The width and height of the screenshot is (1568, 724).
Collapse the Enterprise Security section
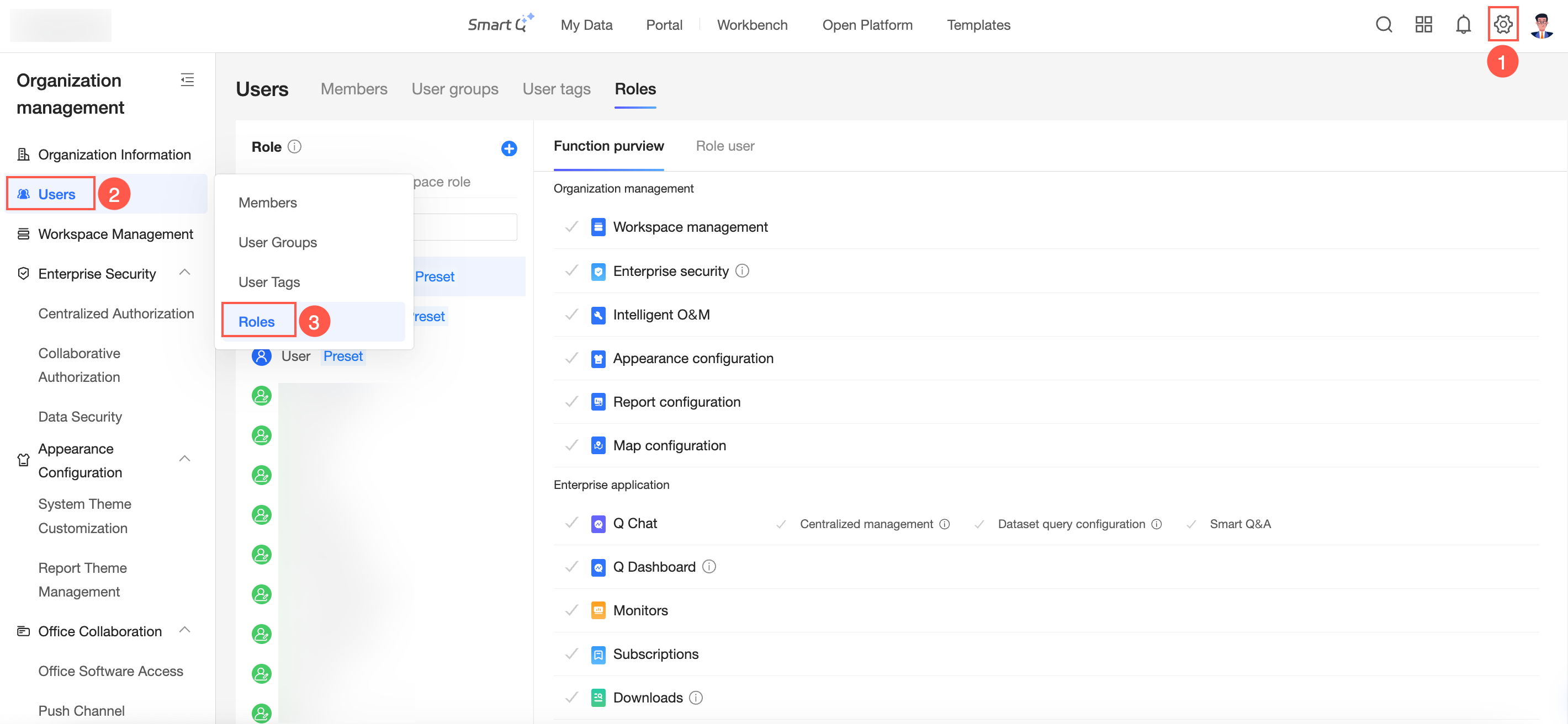click(x=185, y=273)
